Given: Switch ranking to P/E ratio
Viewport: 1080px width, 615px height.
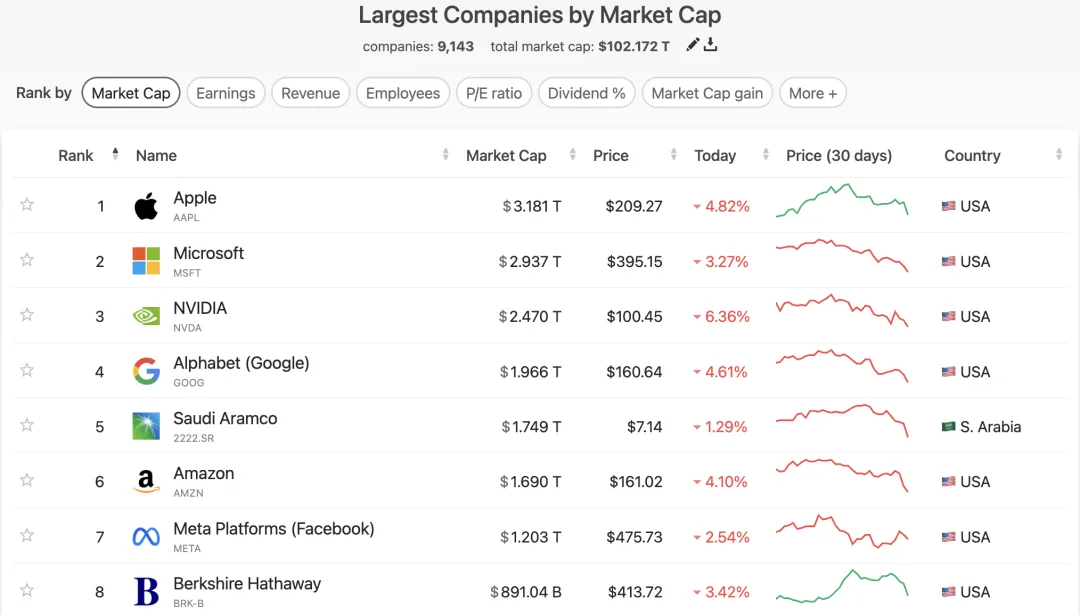Looking at the screenshot, I should click(493, 93).
